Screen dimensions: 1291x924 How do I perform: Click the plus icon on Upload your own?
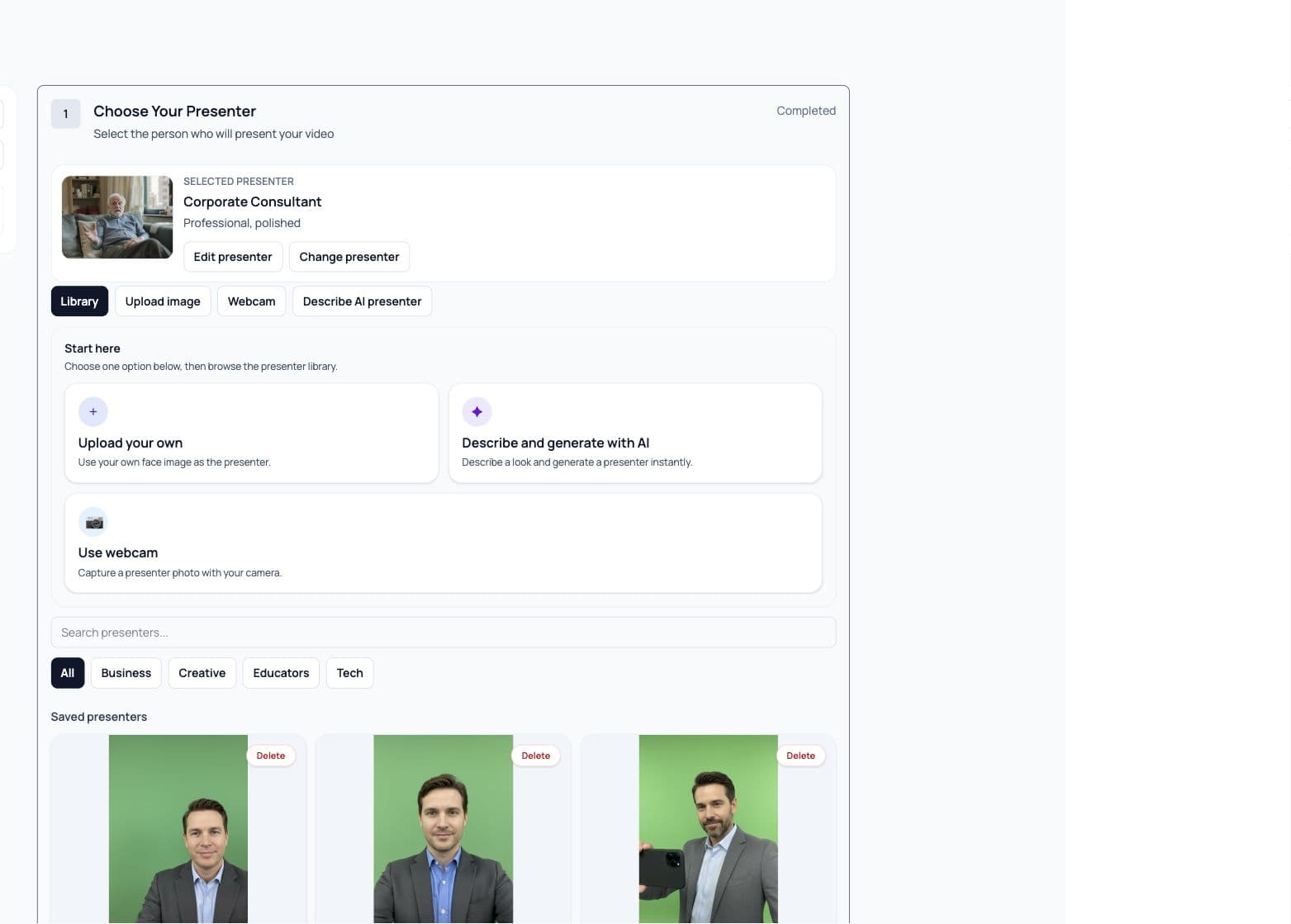[93, 411]
